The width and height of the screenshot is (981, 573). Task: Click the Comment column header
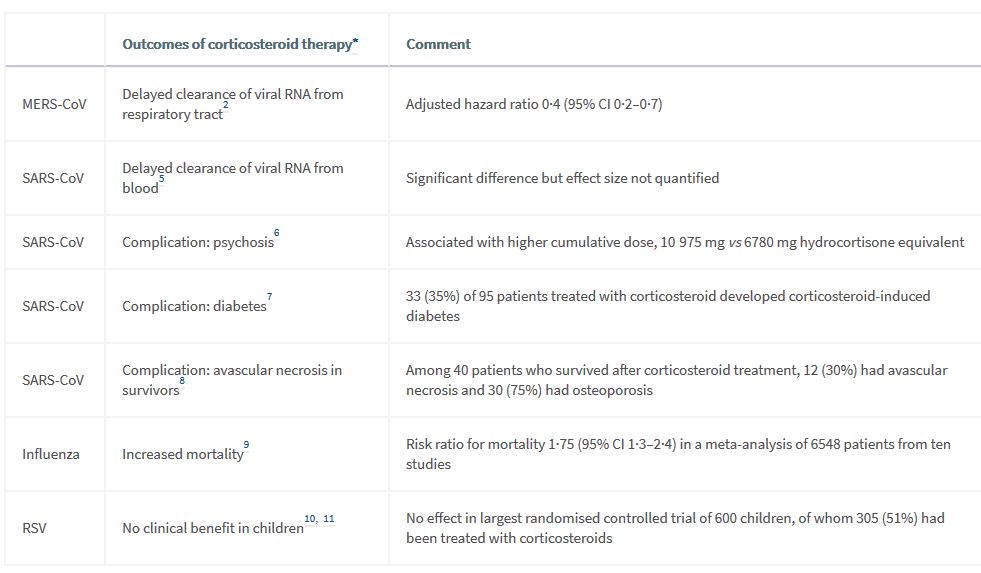pos(438,44)
